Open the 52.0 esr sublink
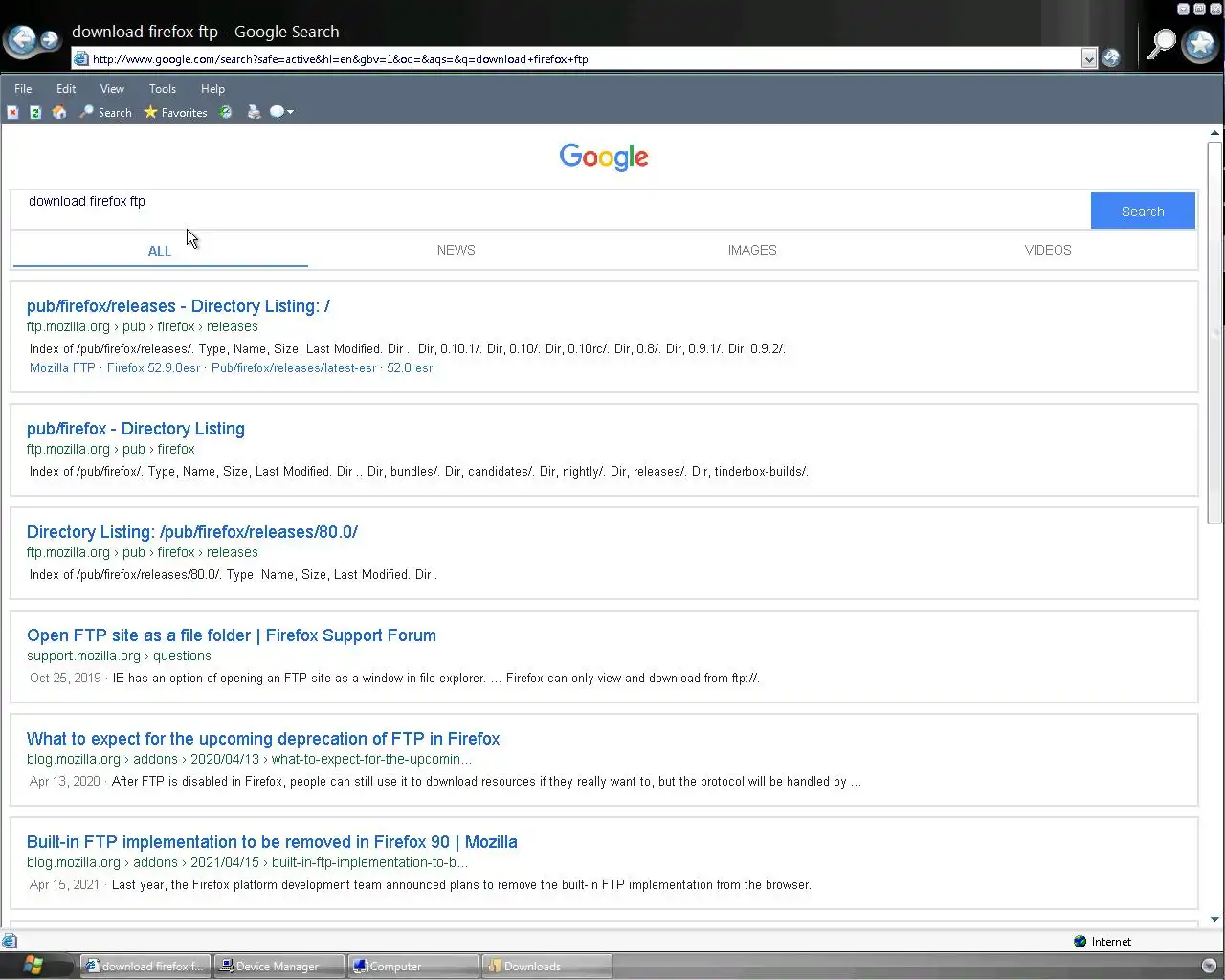This screenshot has width=1225, height=980. 410,367
